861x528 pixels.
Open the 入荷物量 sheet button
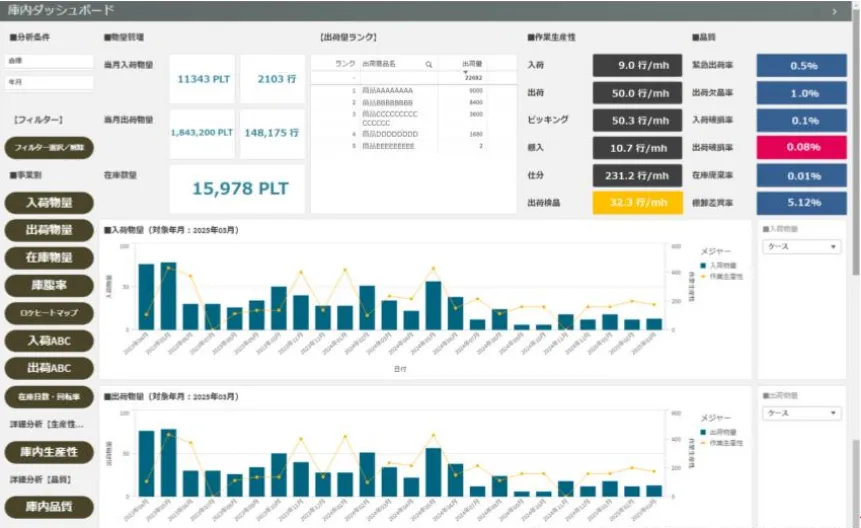(x=49, y=204)
